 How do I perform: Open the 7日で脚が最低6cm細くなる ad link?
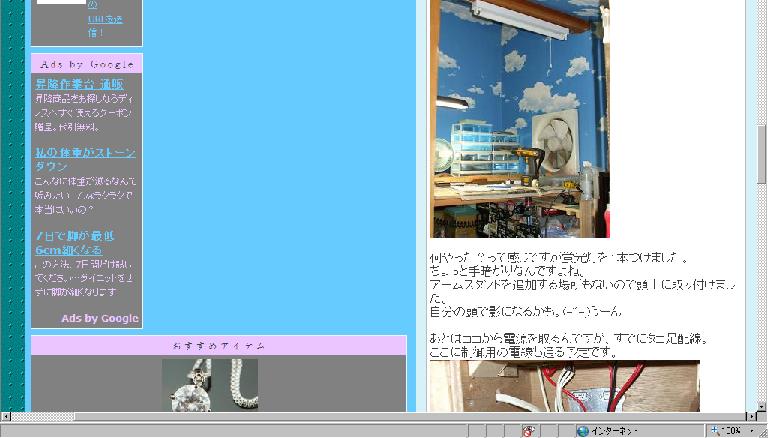(x=74, y=243)
